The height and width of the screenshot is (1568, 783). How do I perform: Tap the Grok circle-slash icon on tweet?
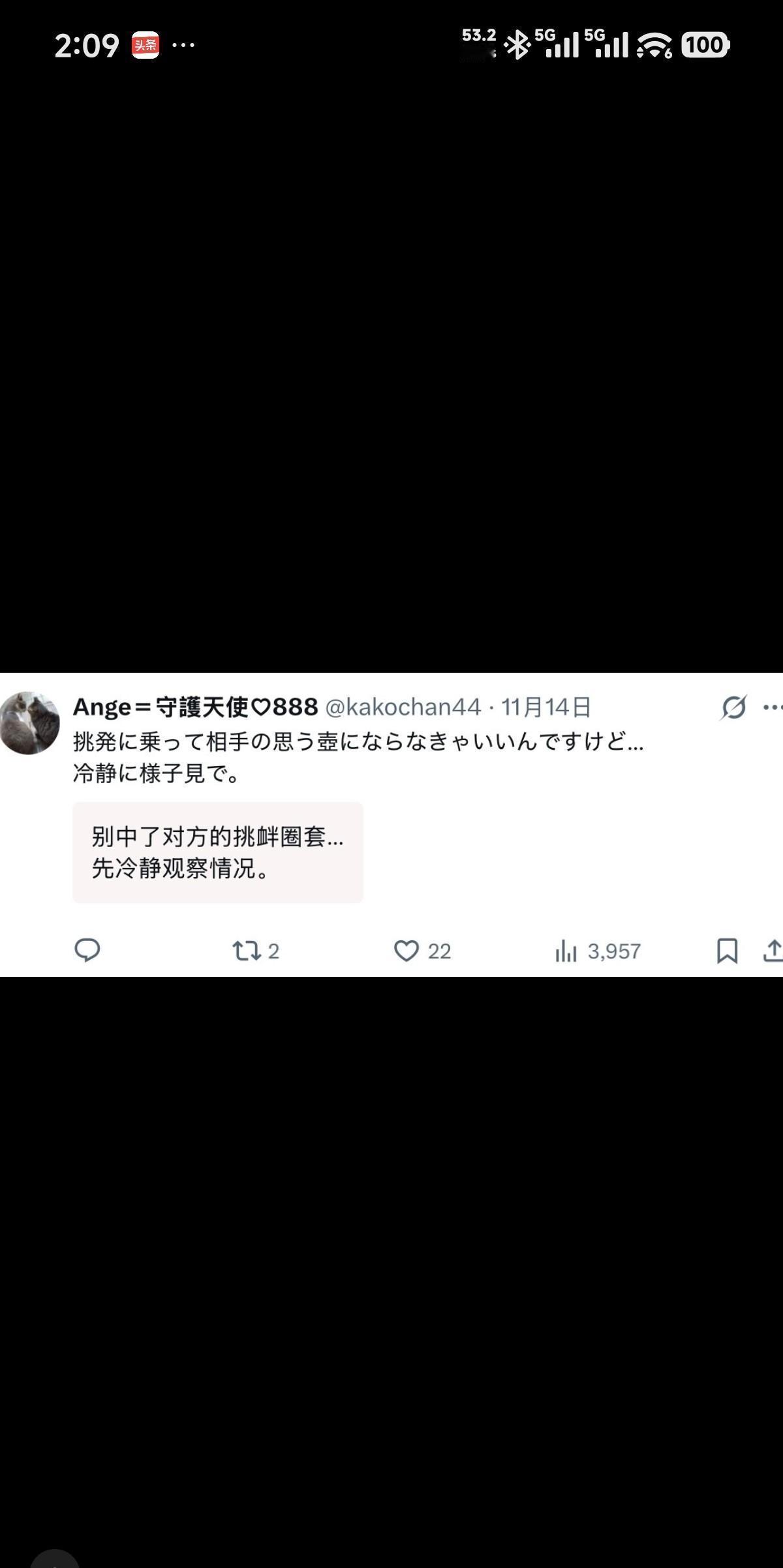(733, 707)
